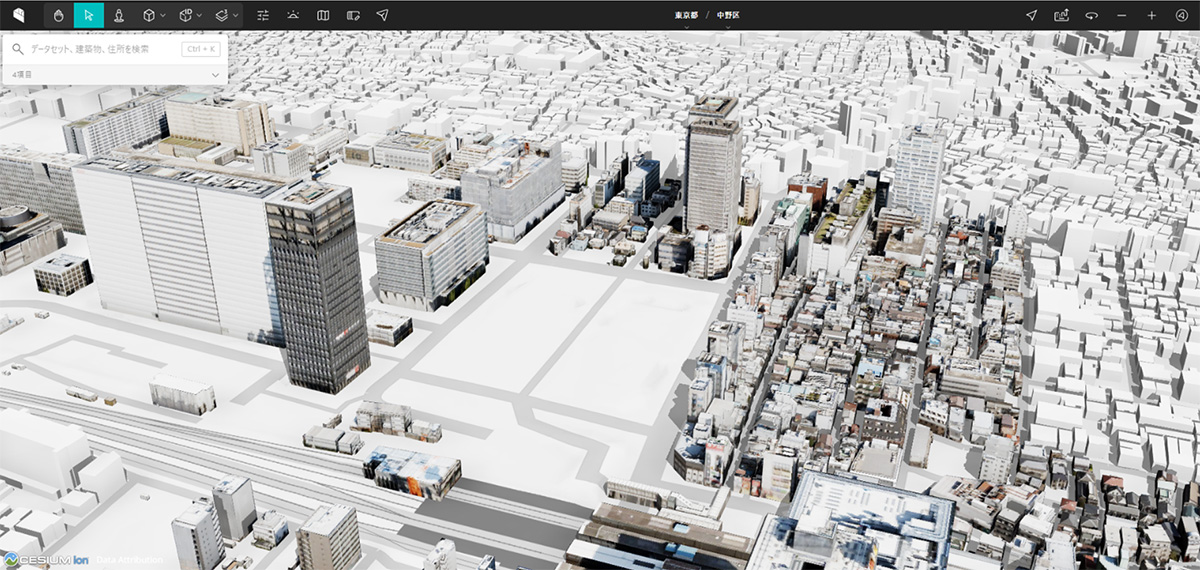Select the hand pan tool
The height and width of the screenshot is (570, 1200).
(59, 15)
